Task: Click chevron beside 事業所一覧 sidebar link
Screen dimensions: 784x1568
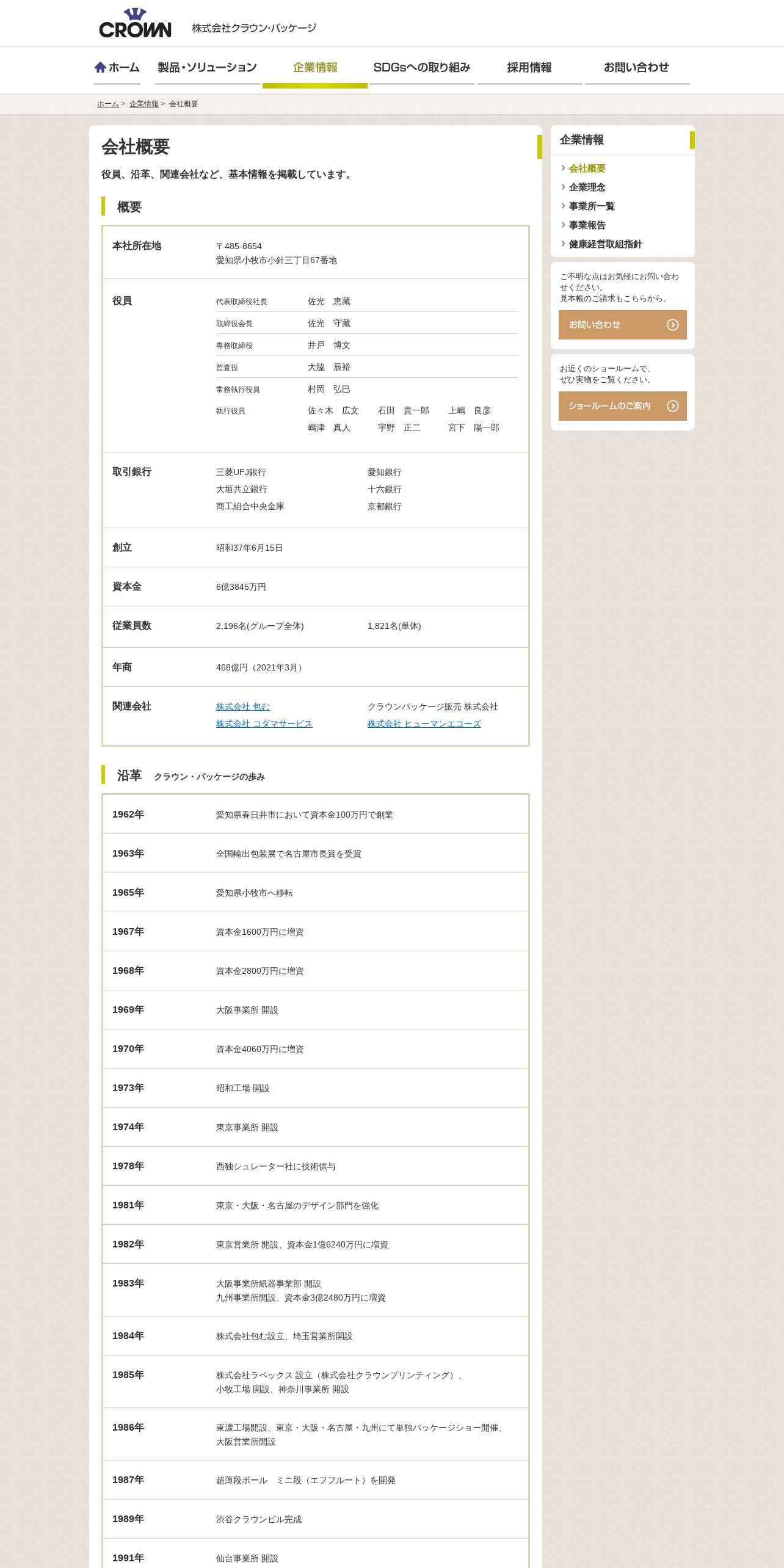Action: click(x=563, y=206)
